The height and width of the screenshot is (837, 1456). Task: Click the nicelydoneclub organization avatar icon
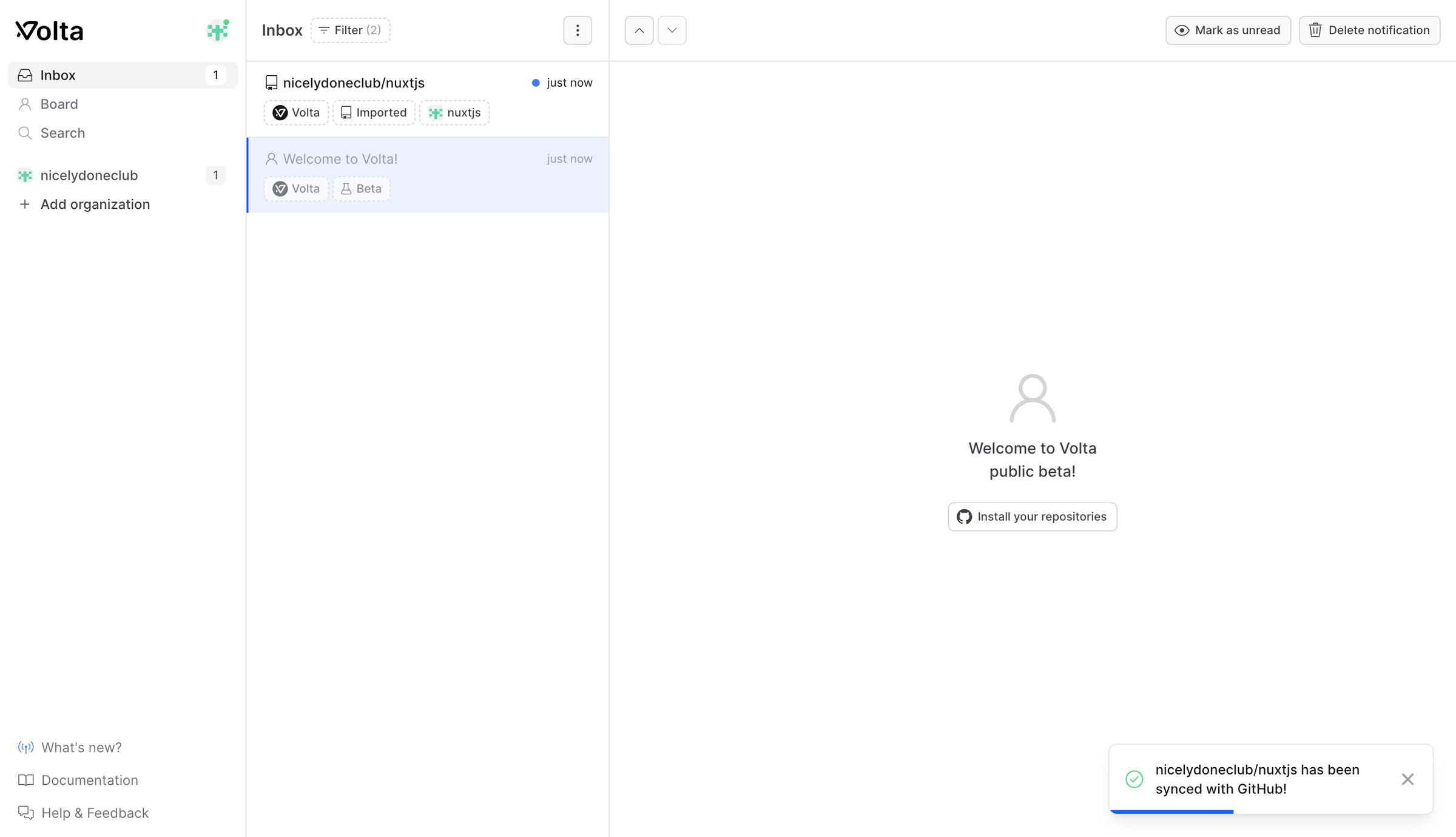pos(25,176)
